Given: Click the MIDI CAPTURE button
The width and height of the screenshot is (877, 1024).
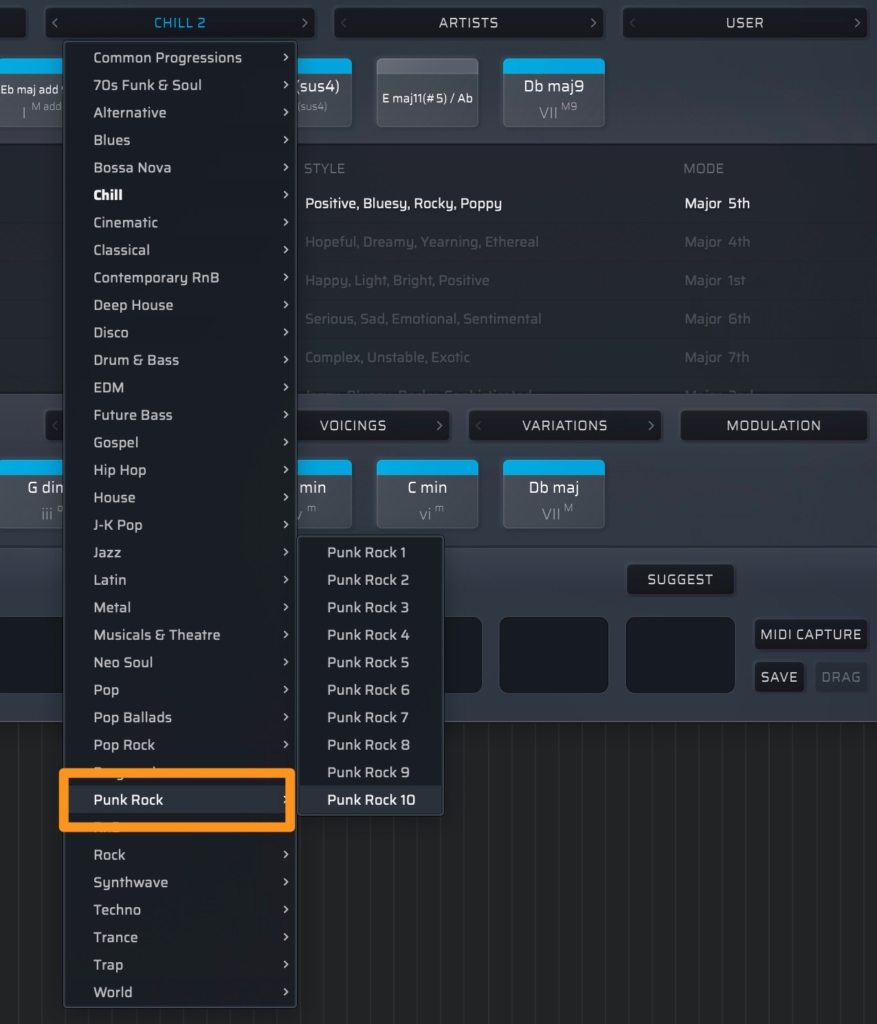Looking at the screenshot, I should click(810, 634).
